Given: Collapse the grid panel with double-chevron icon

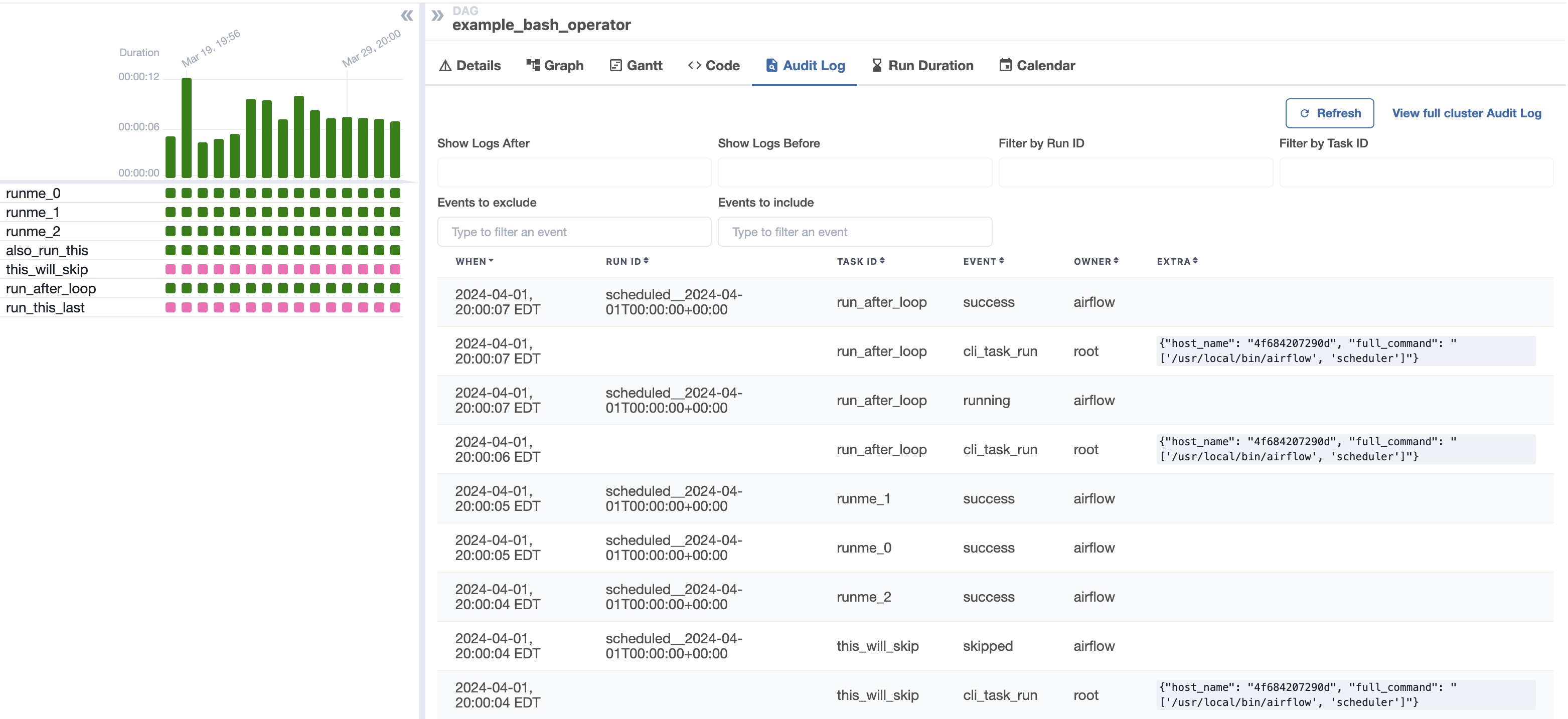Looking at the screenshot, I should pyautogui.click(x=407, y=16).
